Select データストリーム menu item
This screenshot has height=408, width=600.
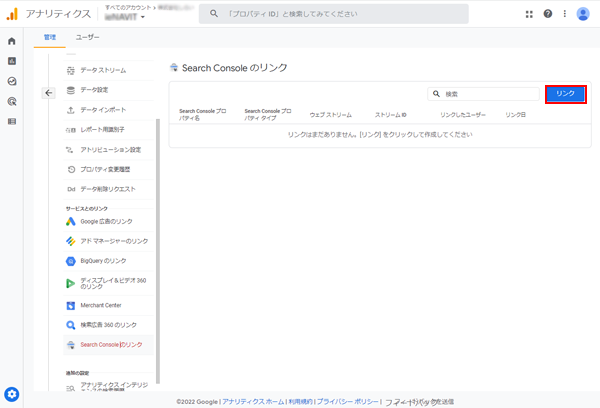pyautogui.click(x=108, y=70)
